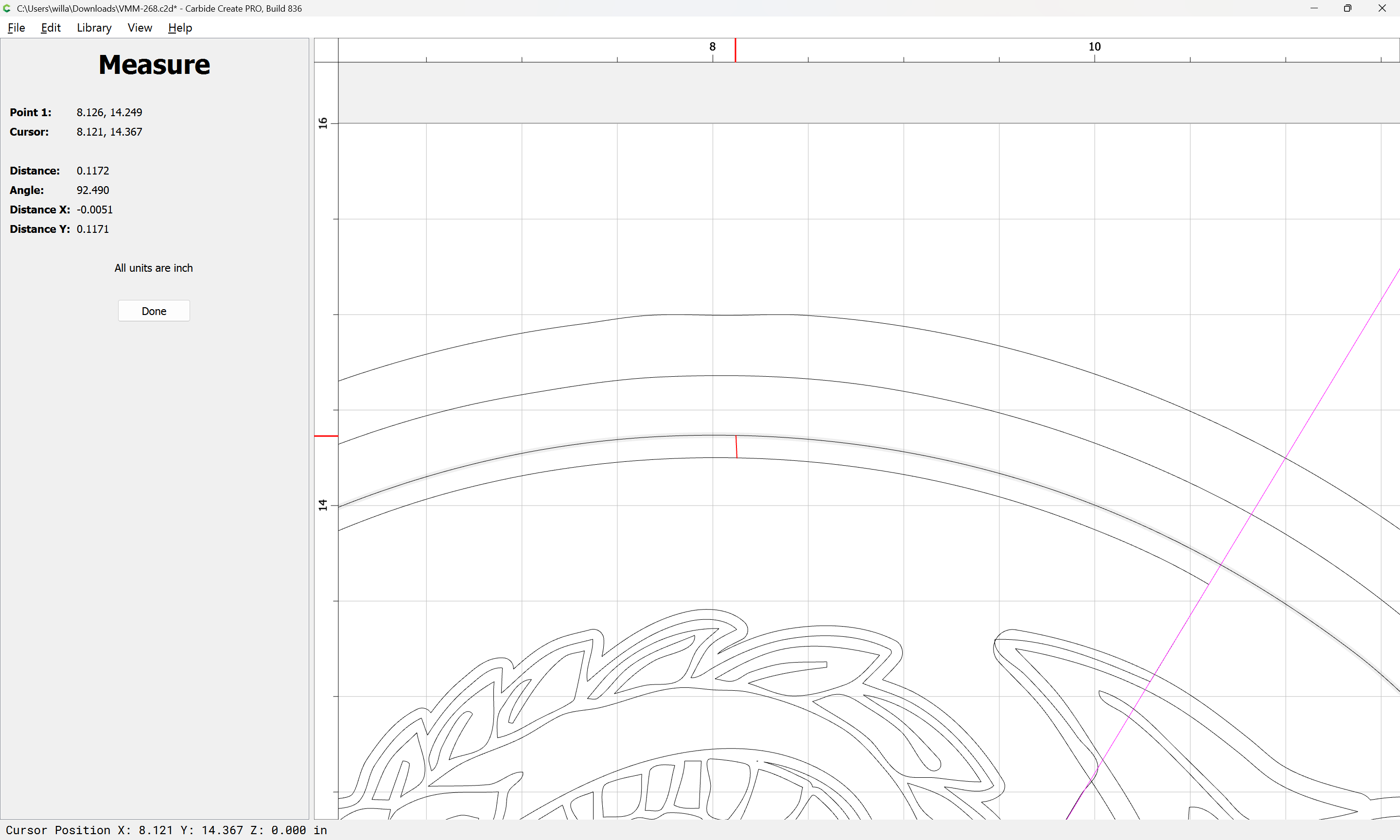
Task: Minimize the Carbide Create window
Action: coord(1314,8)
